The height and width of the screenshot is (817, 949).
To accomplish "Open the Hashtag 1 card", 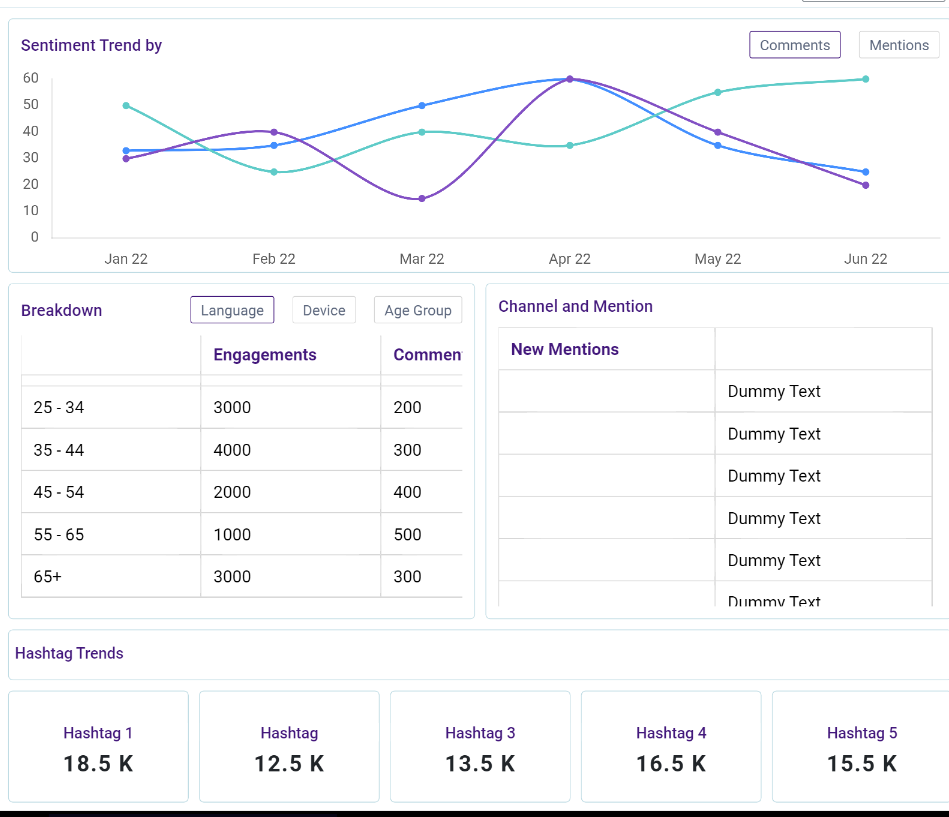I will point(98,746).
